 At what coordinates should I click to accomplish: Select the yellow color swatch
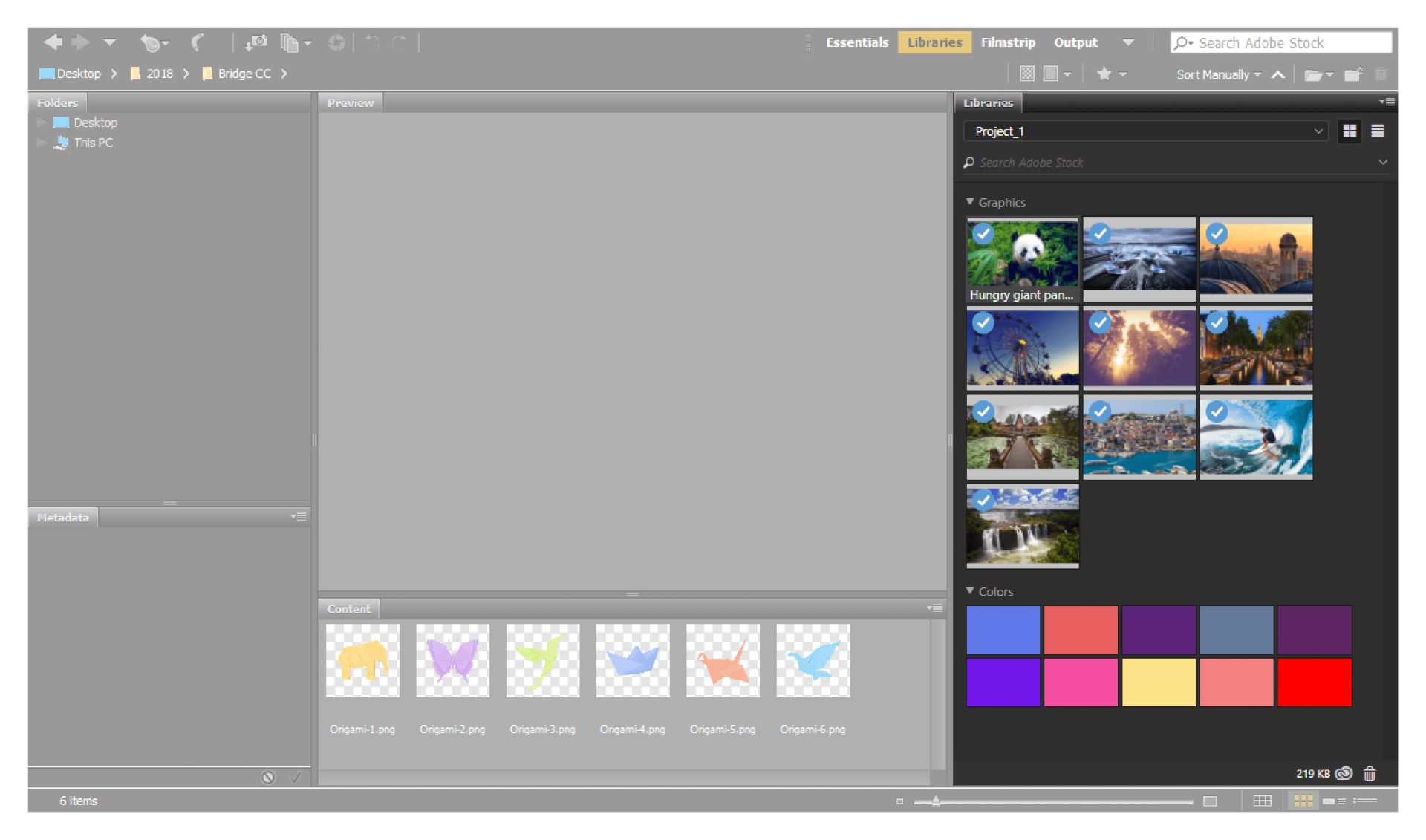coord(1159,682)
